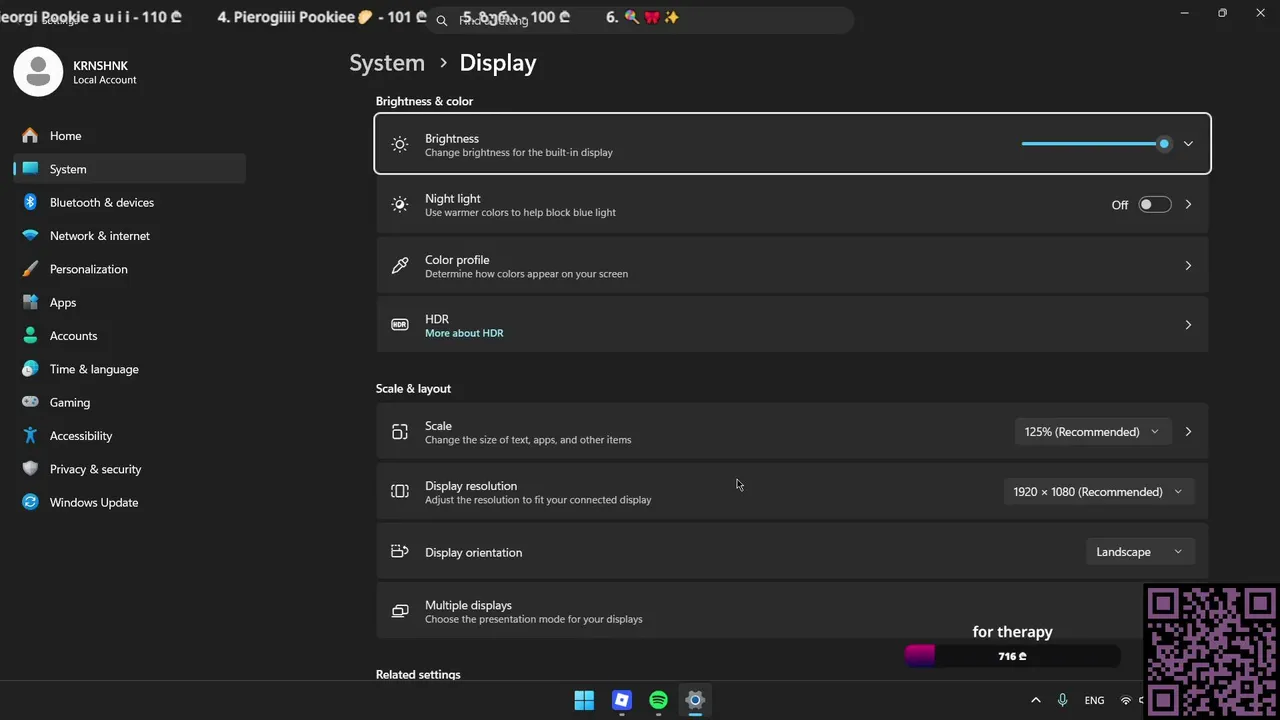Open Bluetooth & devices via its icon
This screenshot has height=720, width=1280.
pos(30,202)
